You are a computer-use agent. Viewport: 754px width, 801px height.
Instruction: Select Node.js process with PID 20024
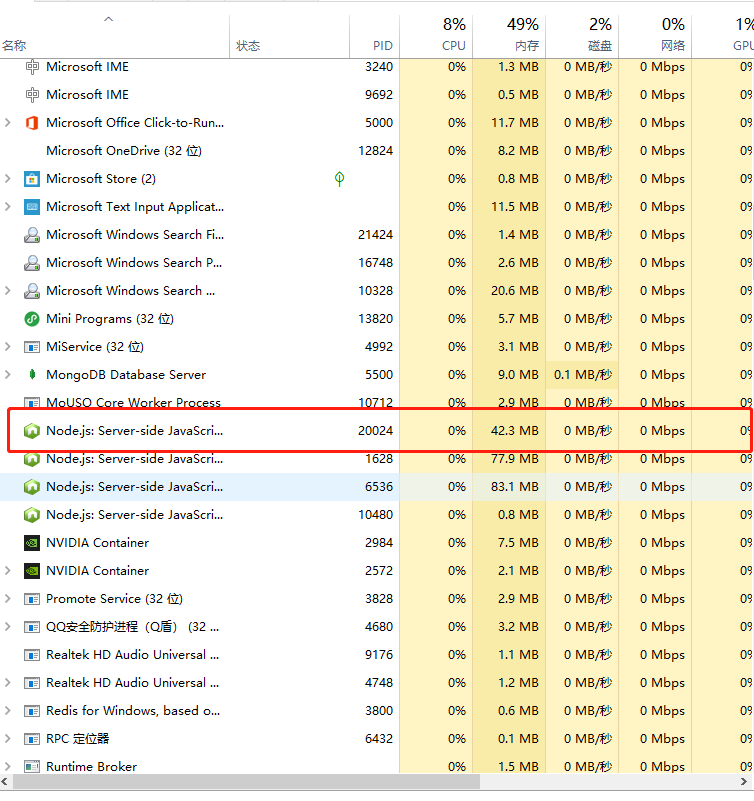(377, 431)
